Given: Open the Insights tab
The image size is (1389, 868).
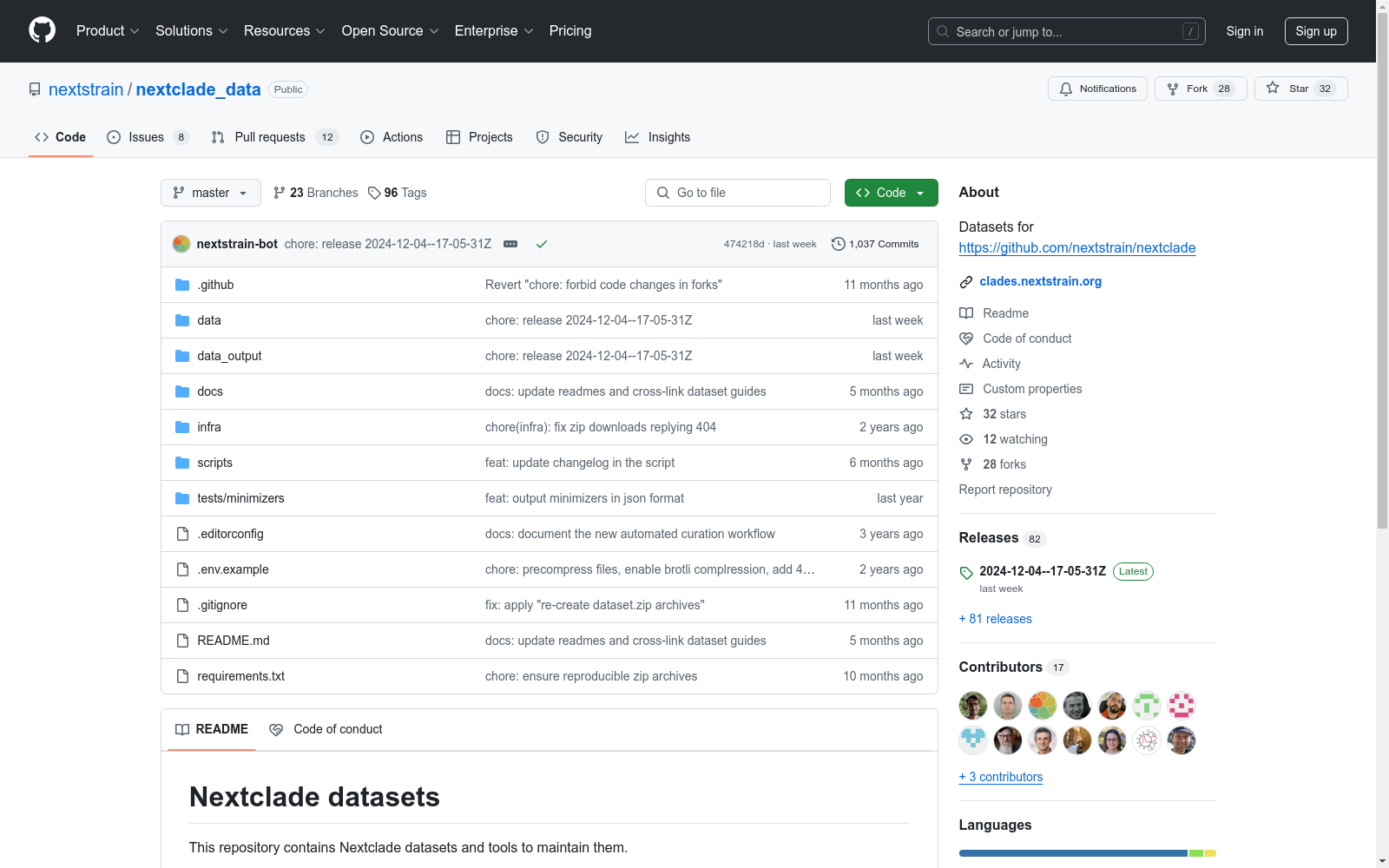Looking at the screenshot, I should coord(658,137).
